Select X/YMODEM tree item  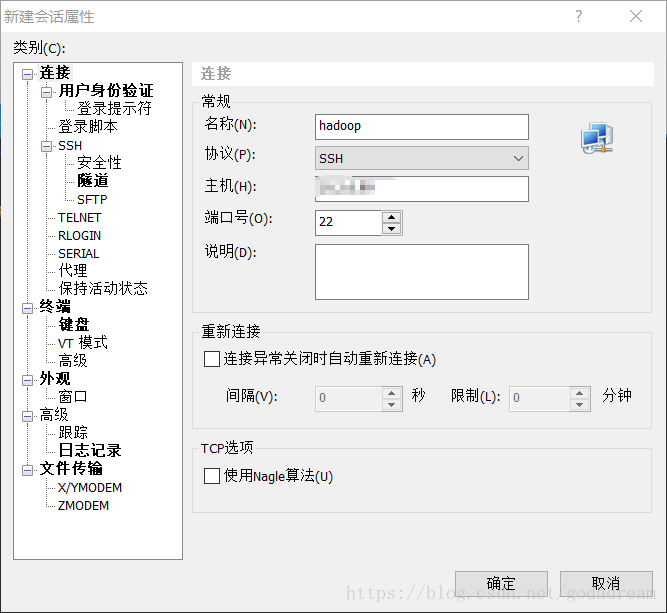click(x=90, y=487)
